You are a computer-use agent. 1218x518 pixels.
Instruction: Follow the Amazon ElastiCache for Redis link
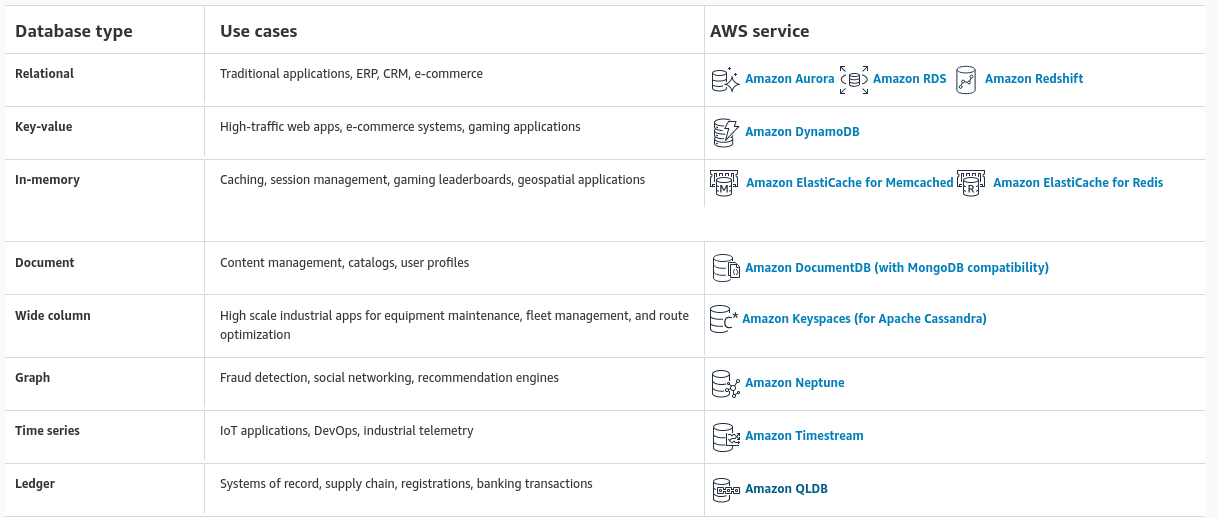[1078, 183]
